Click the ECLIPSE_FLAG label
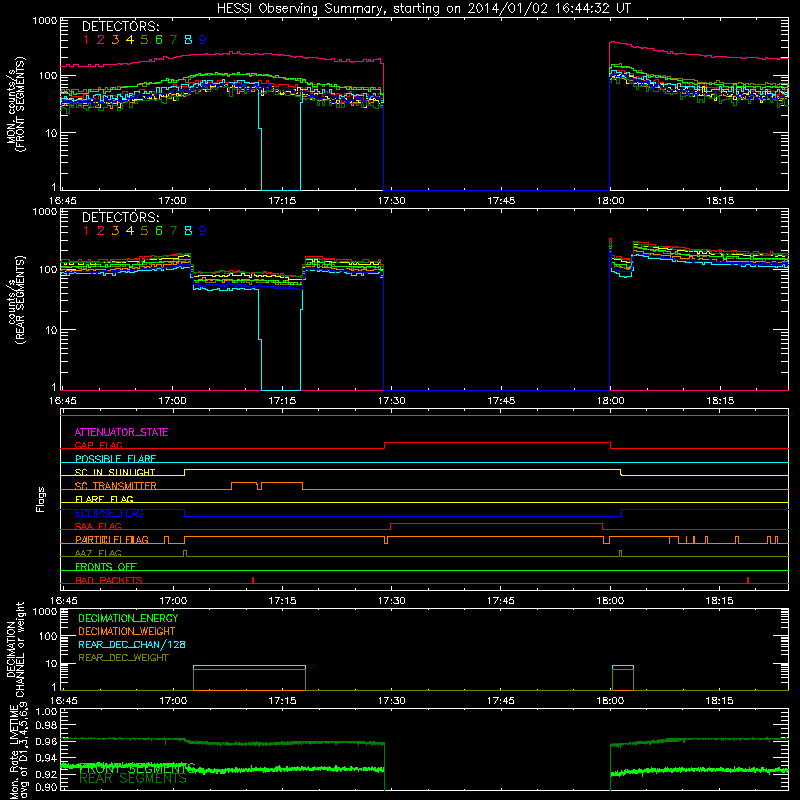The image size is (800, 800). click(109, 513)
